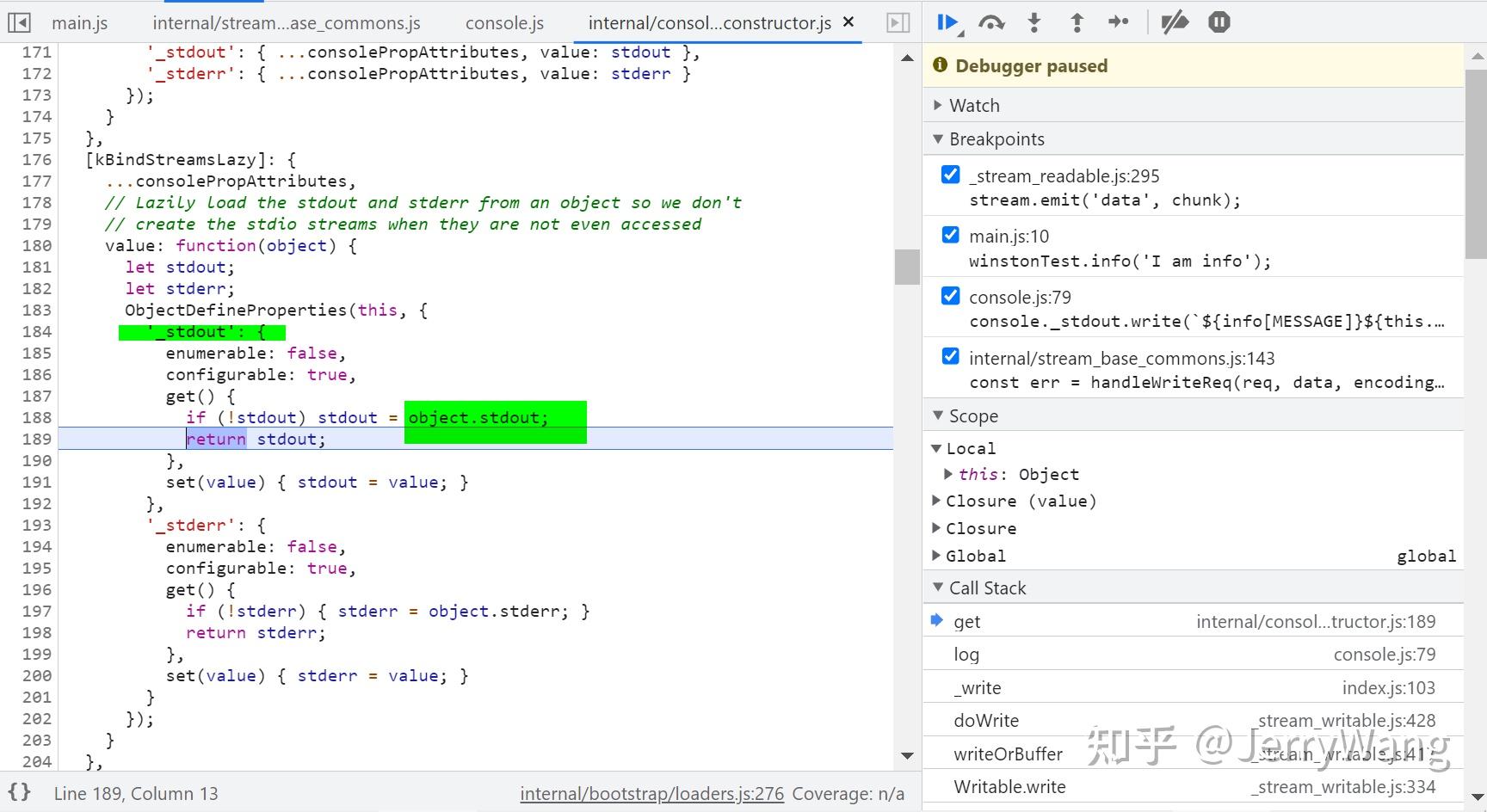1487x812 pixels.
Task: Resume script execution in debugger
Action: 948,22
